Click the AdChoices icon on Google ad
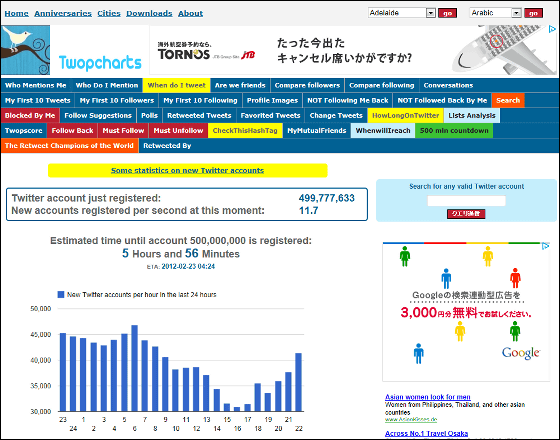The height and width of the screenshot is (440, 560). (x=545, y=246)
